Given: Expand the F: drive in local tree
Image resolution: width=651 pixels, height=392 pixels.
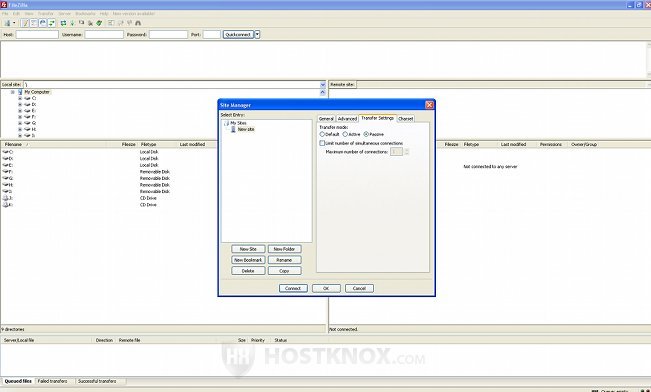Looking at the screenshot, I should pos(20,117).
